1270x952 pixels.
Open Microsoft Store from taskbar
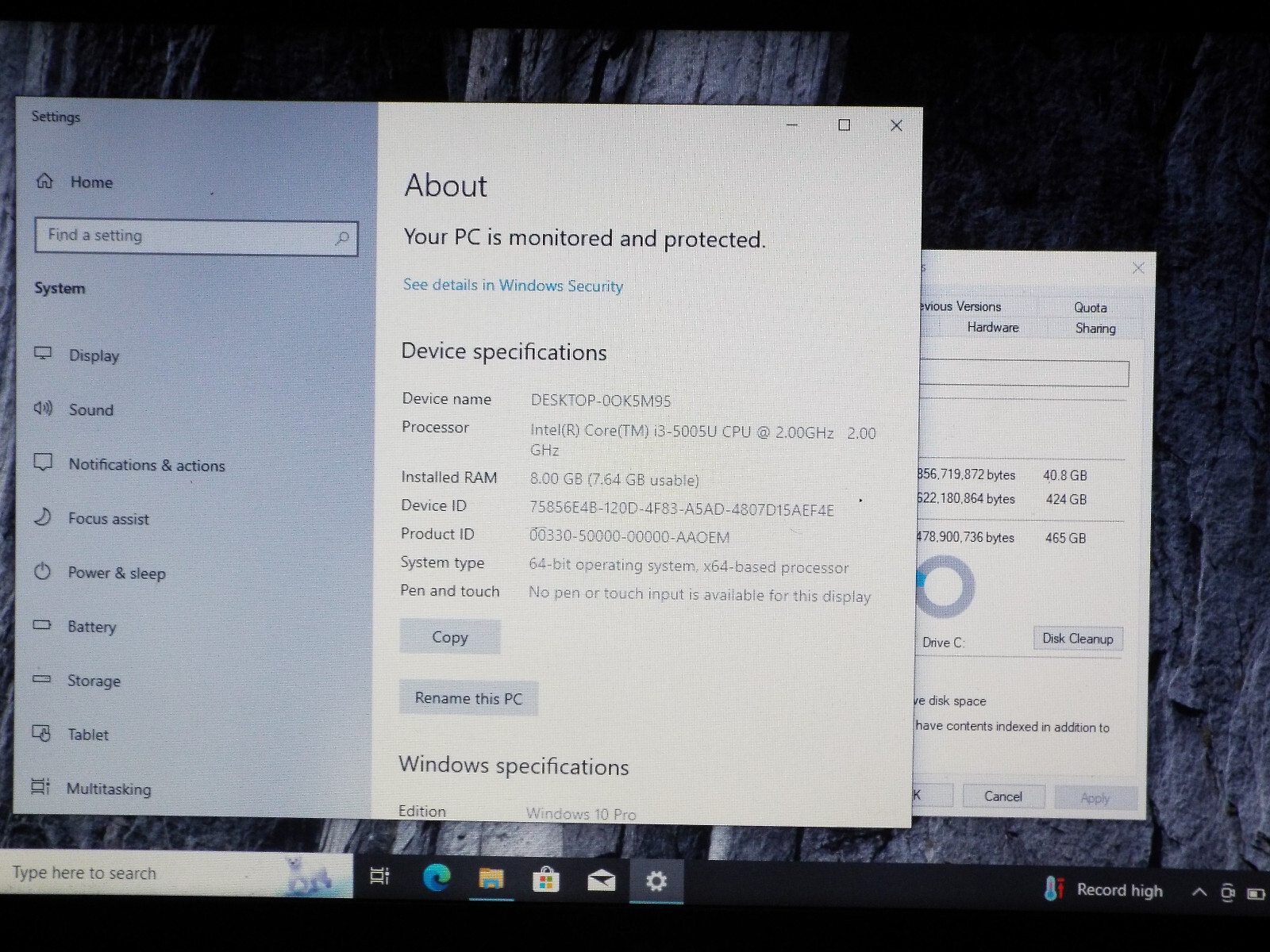click(x=546, y=879)
